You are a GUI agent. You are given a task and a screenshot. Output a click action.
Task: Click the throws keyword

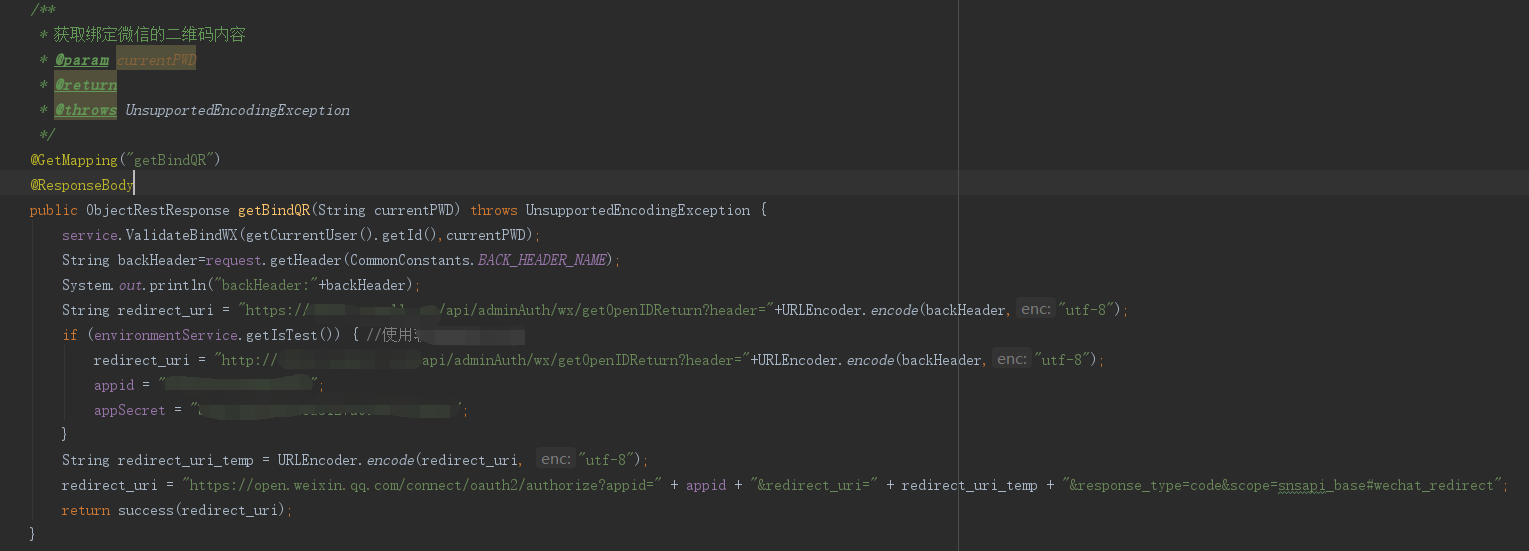point(494,210)
